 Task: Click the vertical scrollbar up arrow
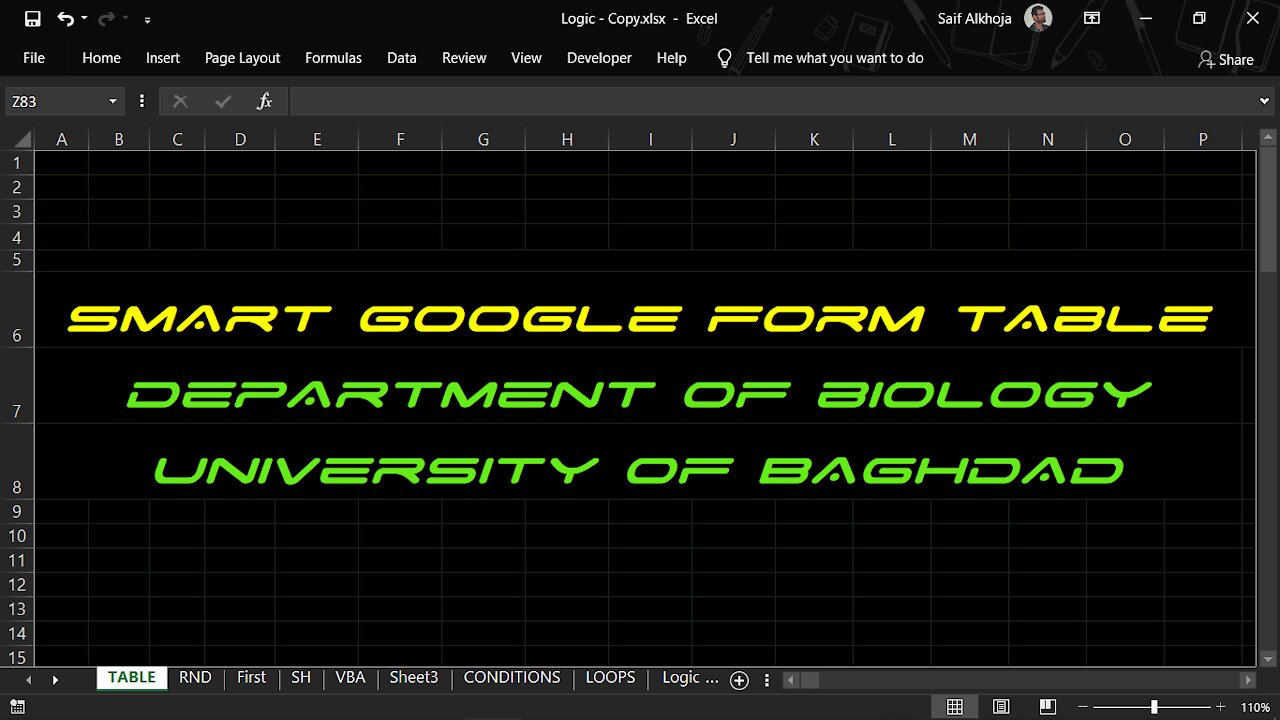[1268, 140]
